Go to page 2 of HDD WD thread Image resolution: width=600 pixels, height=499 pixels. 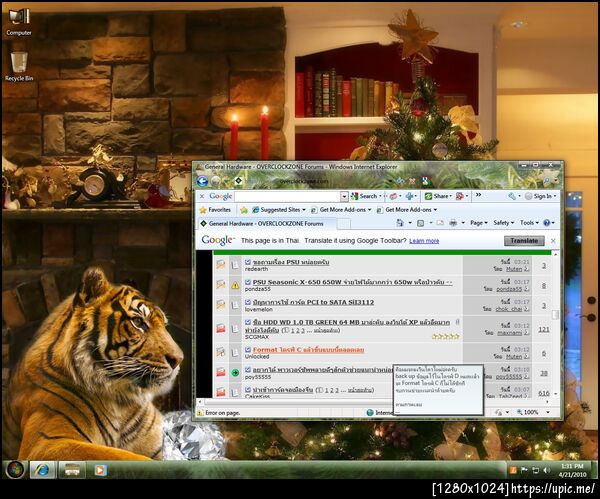coord(297,330)
